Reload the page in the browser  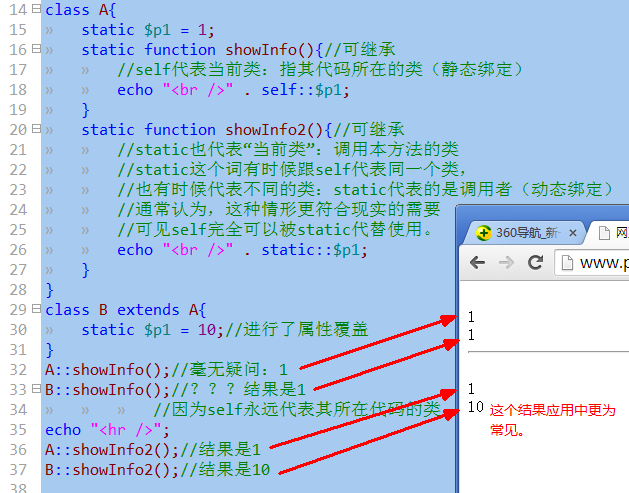pyautogui.click(x=535, y=262)
